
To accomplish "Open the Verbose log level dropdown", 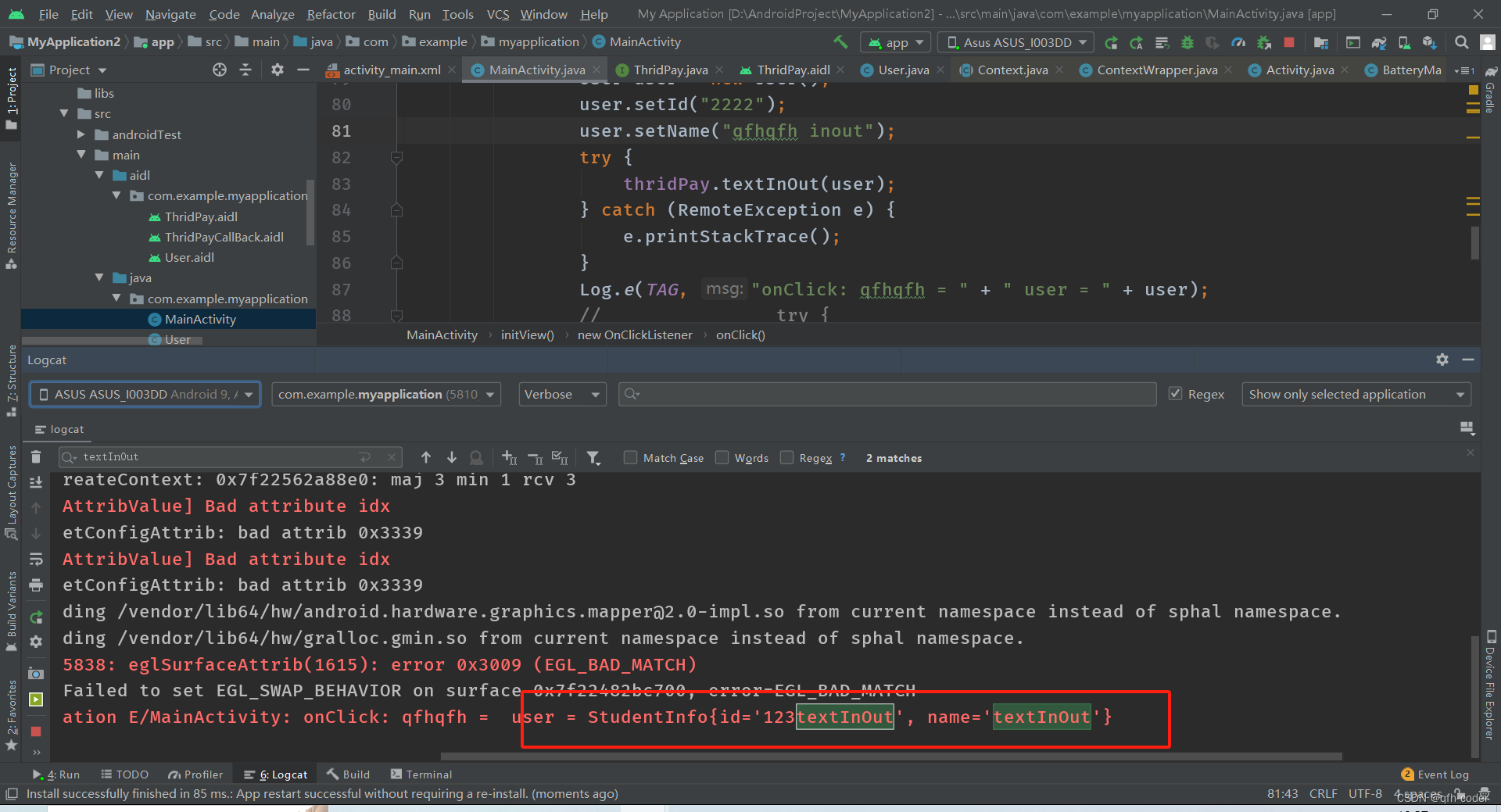I will [x=563, y=394].
